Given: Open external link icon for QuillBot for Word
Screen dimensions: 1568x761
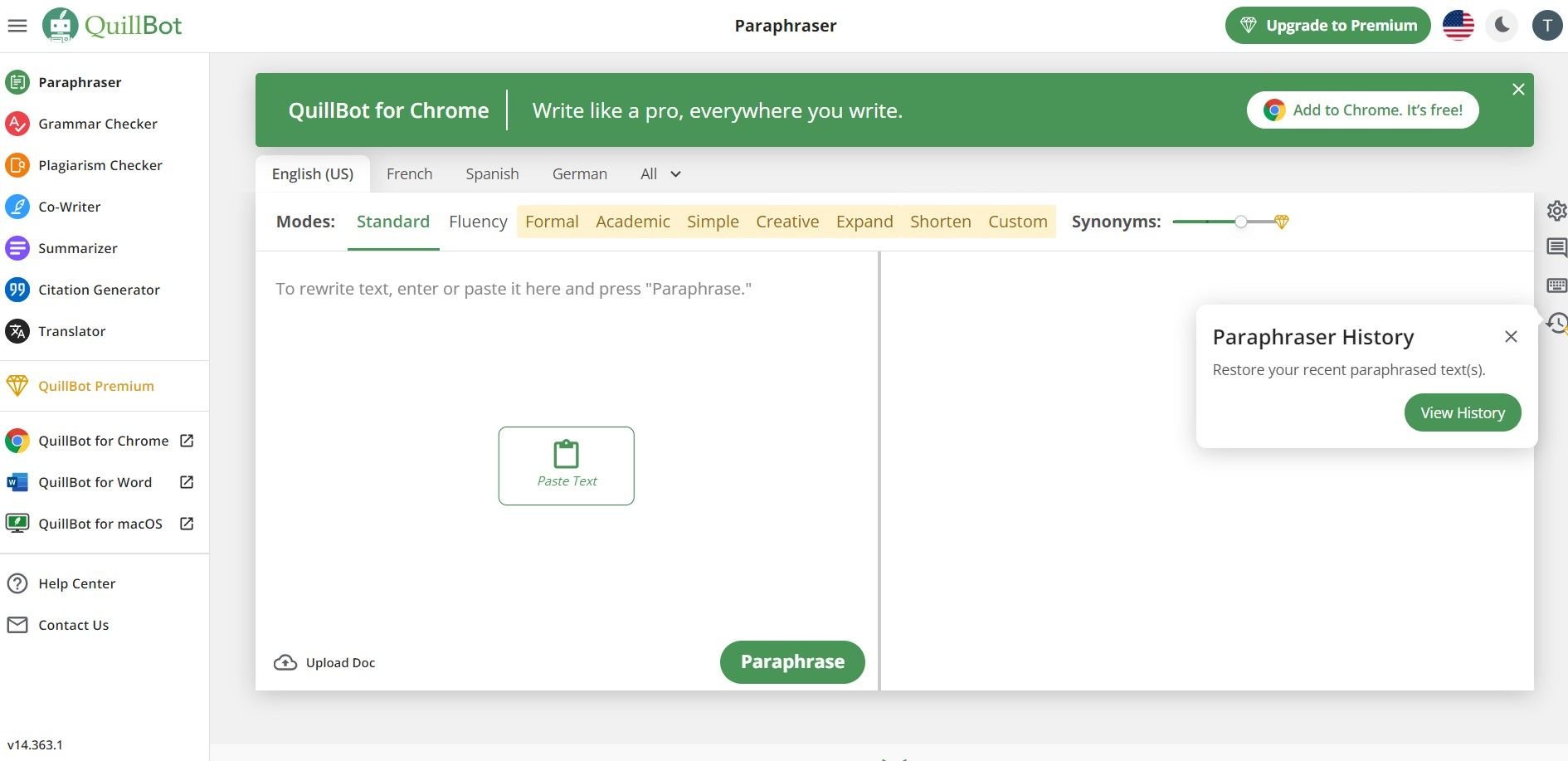Looking at the screenshot, I should tap(187, 482).
